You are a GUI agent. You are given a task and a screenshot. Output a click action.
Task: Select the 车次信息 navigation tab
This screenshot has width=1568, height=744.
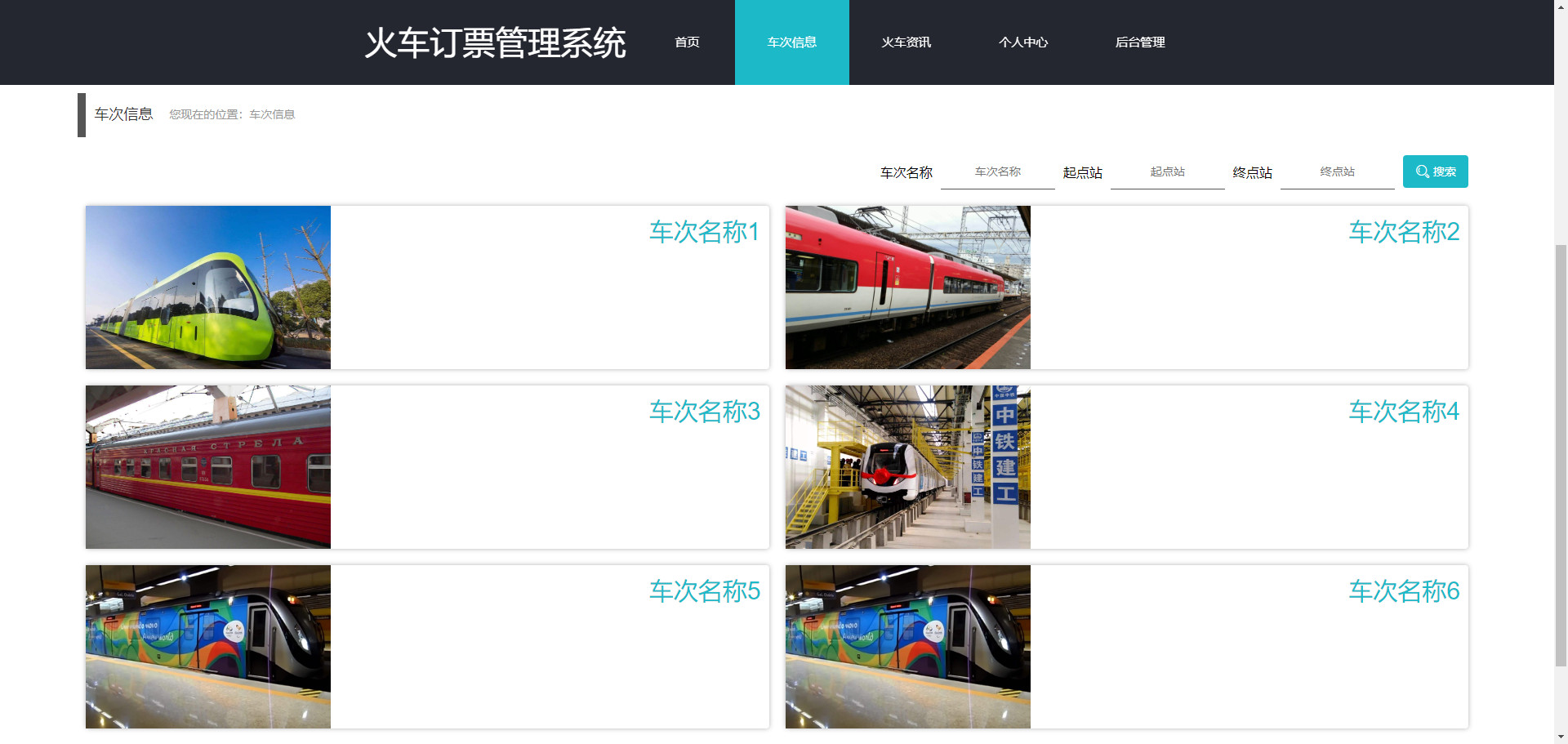(x=791, y=42)
